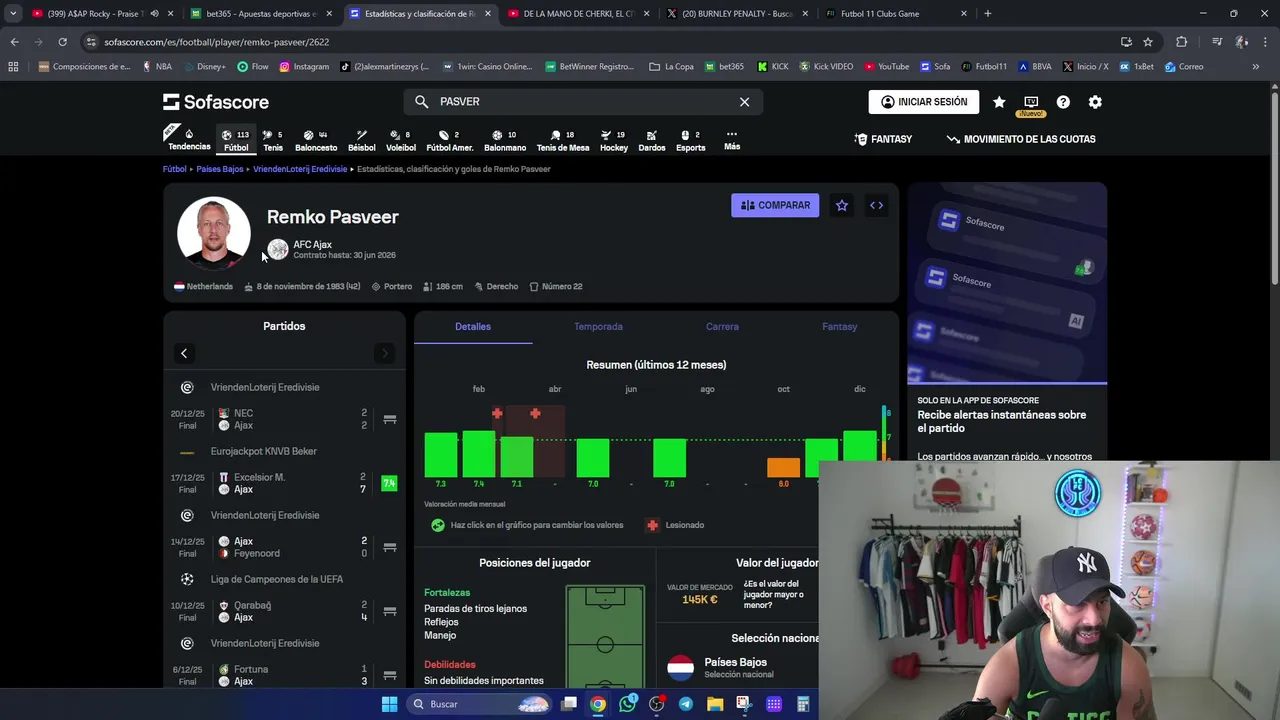The image size is (1280, 720).
Task: Open Telegram from the taskbar
Action: click(x=686, y=704)
